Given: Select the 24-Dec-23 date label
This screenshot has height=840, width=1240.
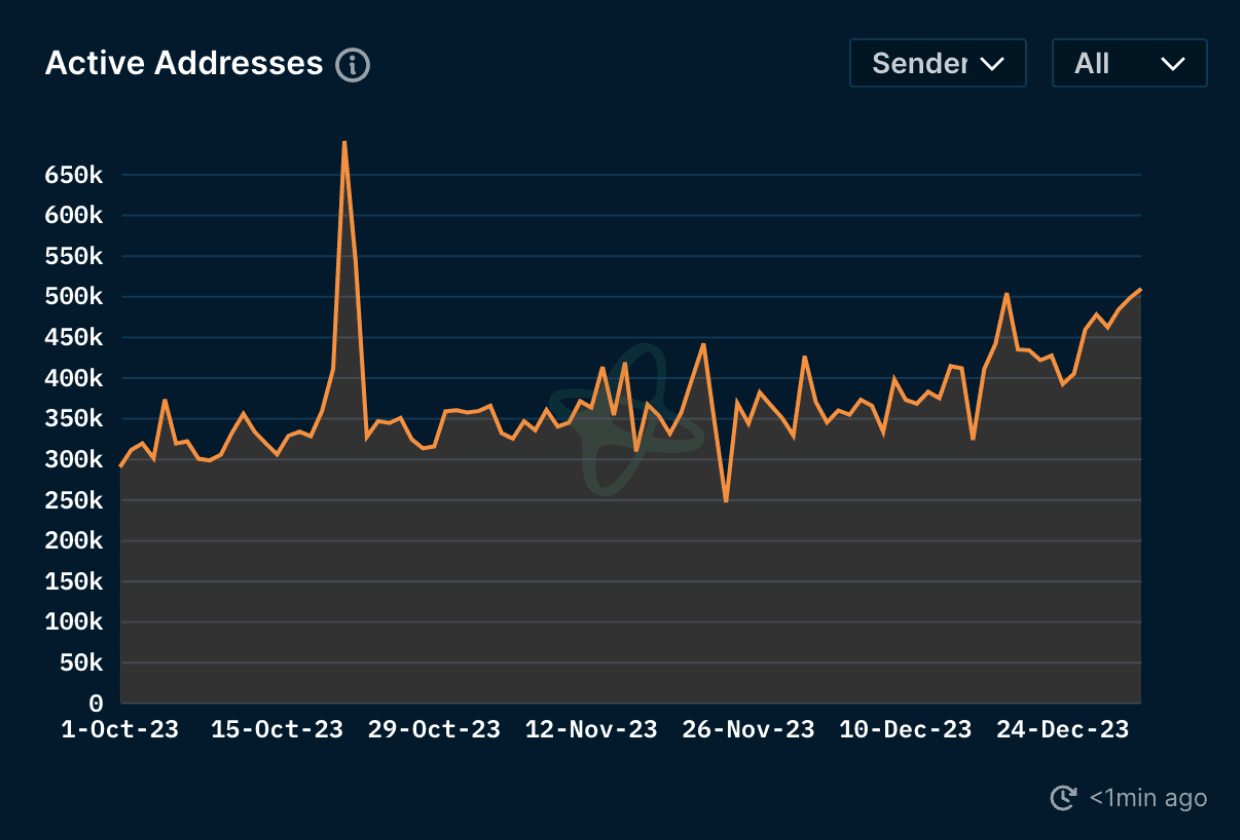Looking at the screenshot, I should 1062,730.
